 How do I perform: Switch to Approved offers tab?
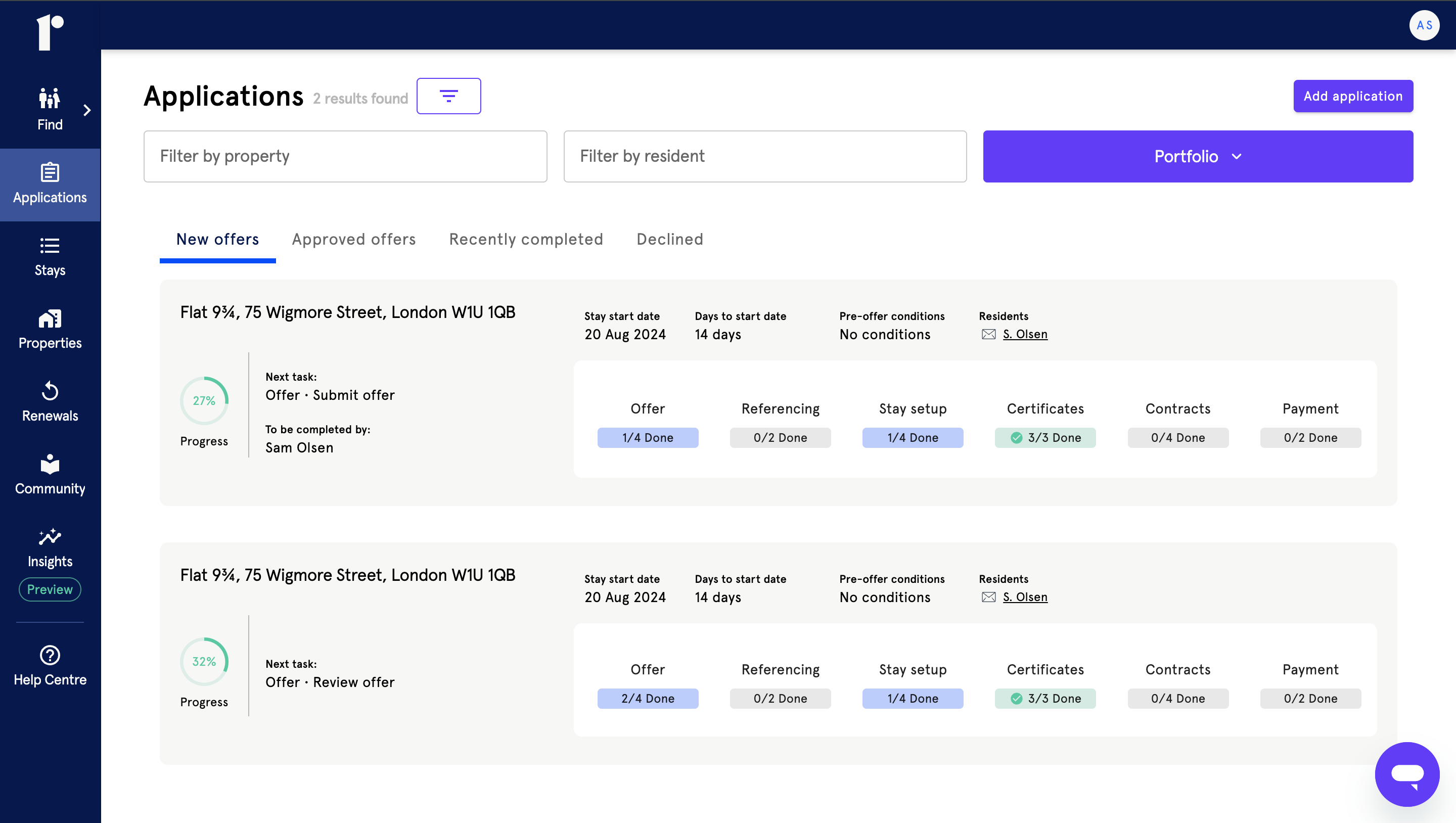pyautogui.click(x=353, y=239)
